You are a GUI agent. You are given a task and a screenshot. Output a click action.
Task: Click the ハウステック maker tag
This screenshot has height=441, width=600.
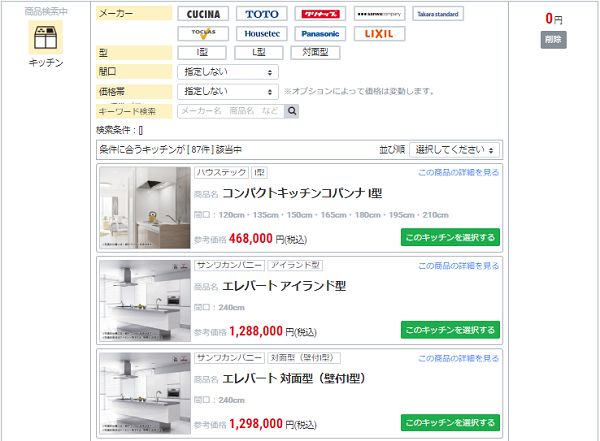222,173
